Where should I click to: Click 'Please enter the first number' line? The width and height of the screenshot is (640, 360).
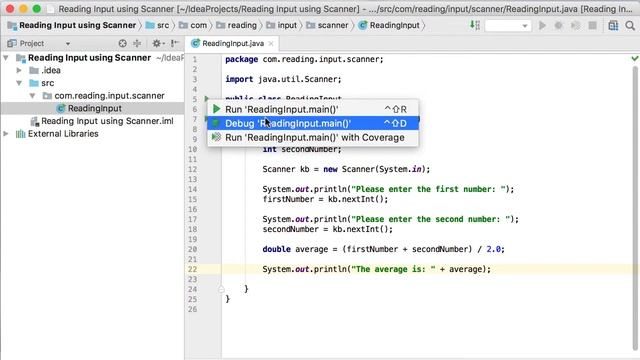point(388,189)
